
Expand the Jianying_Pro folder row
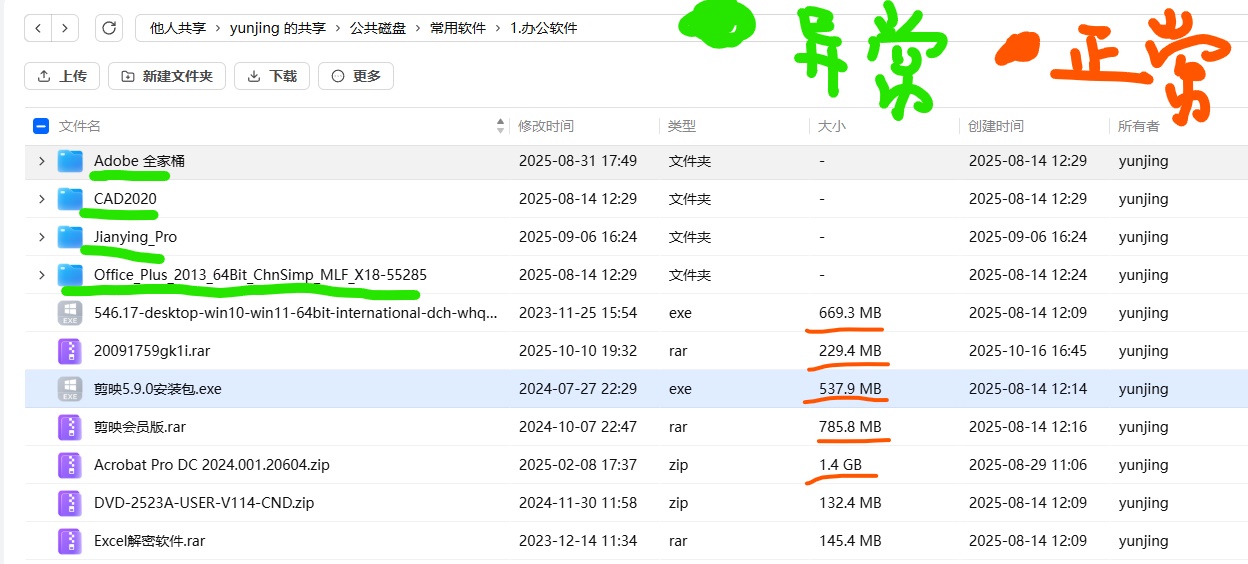tap(41, 237)
